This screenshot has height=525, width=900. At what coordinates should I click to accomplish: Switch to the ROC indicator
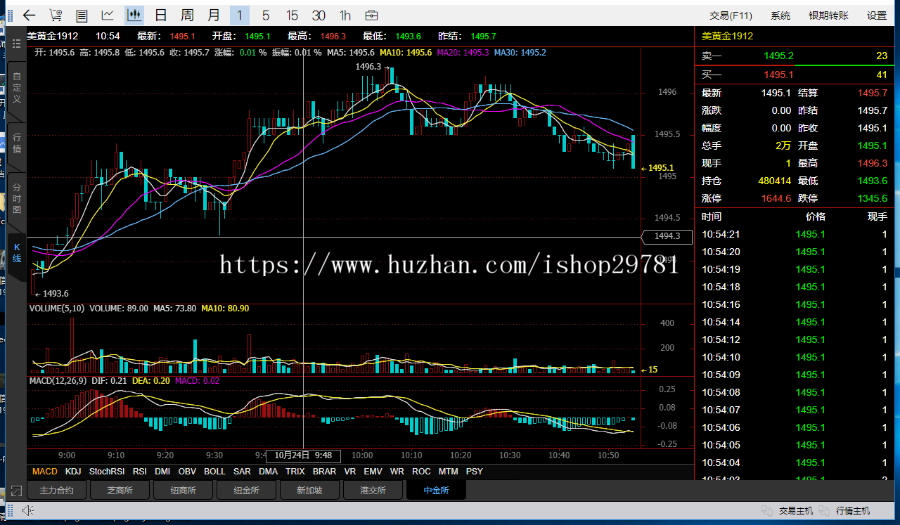pos(421,472)
